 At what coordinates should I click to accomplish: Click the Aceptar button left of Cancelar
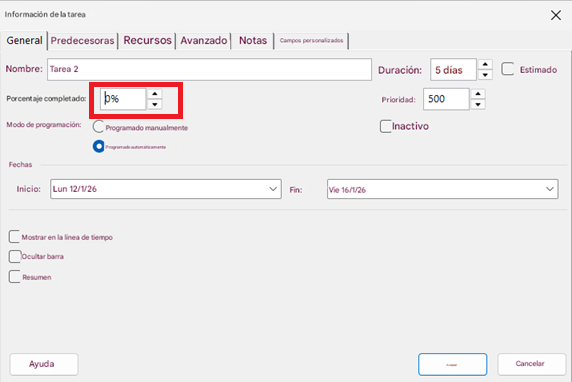452,364
